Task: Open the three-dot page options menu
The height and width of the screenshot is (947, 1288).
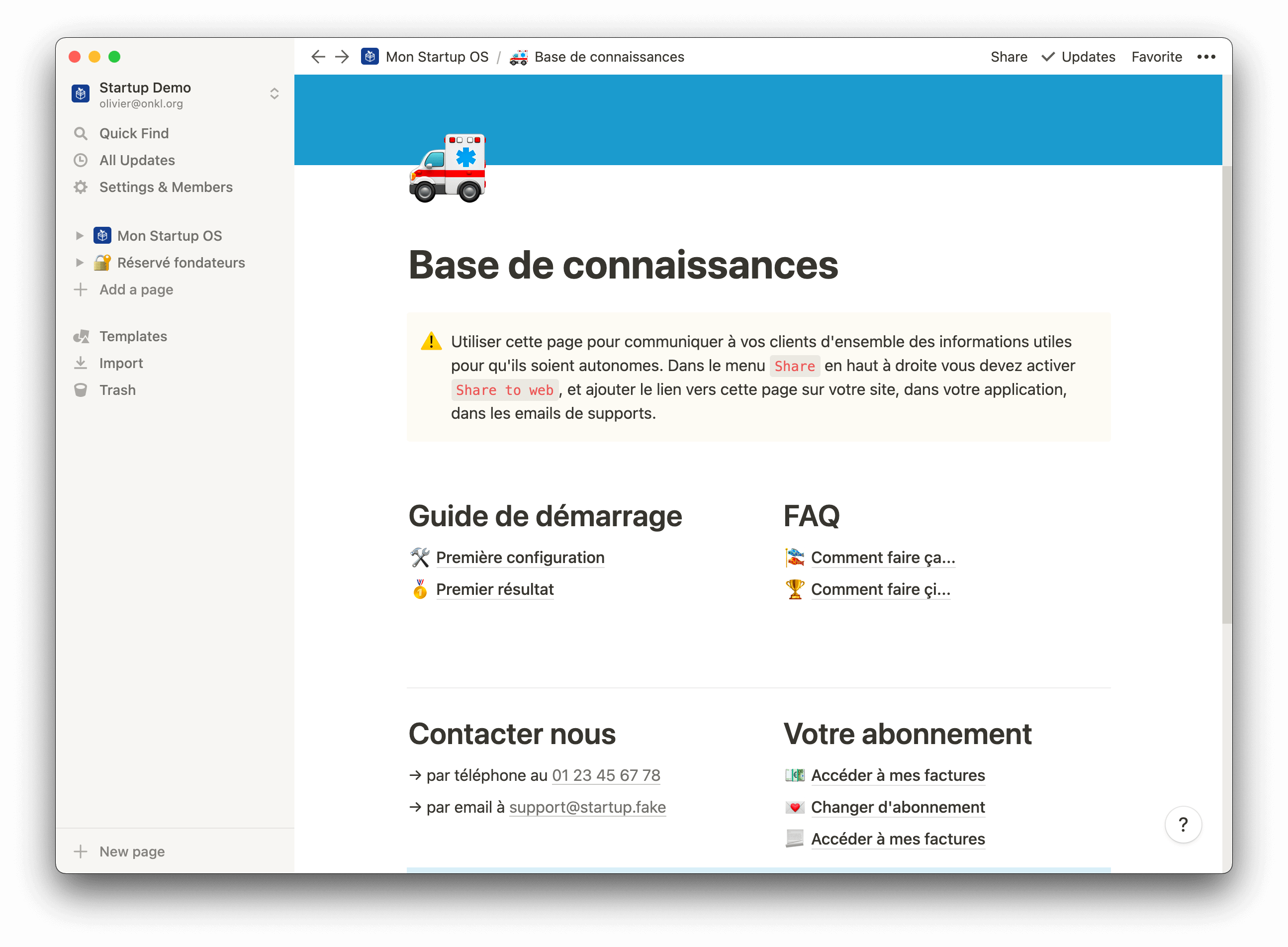Action: tap(1206, 57)
